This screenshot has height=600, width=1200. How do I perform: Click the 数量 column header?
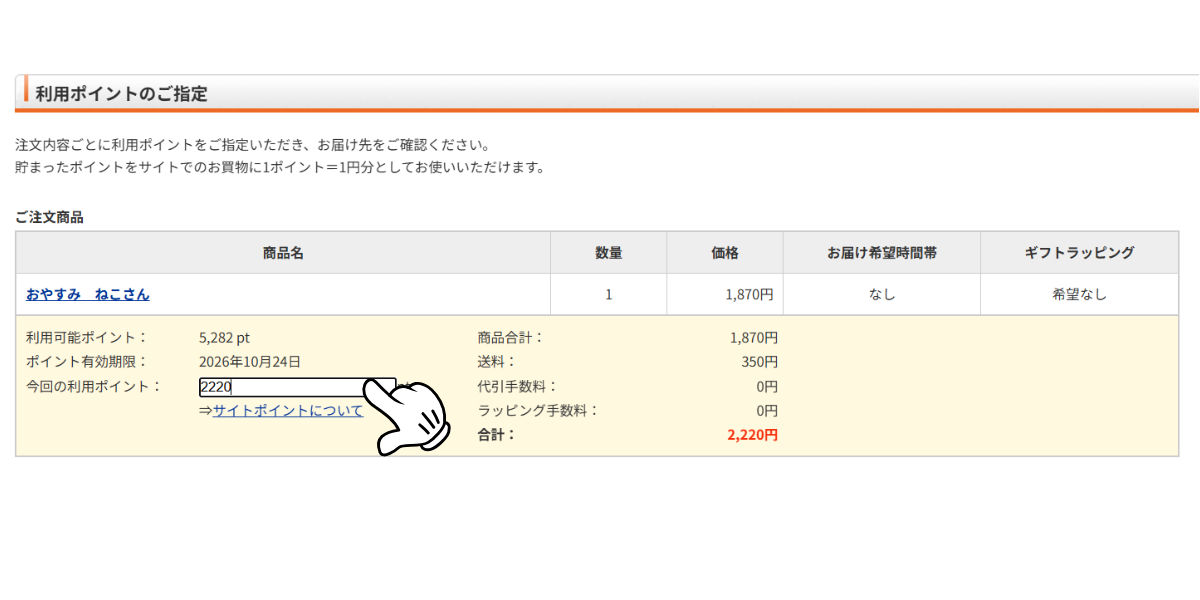point(607,252)
